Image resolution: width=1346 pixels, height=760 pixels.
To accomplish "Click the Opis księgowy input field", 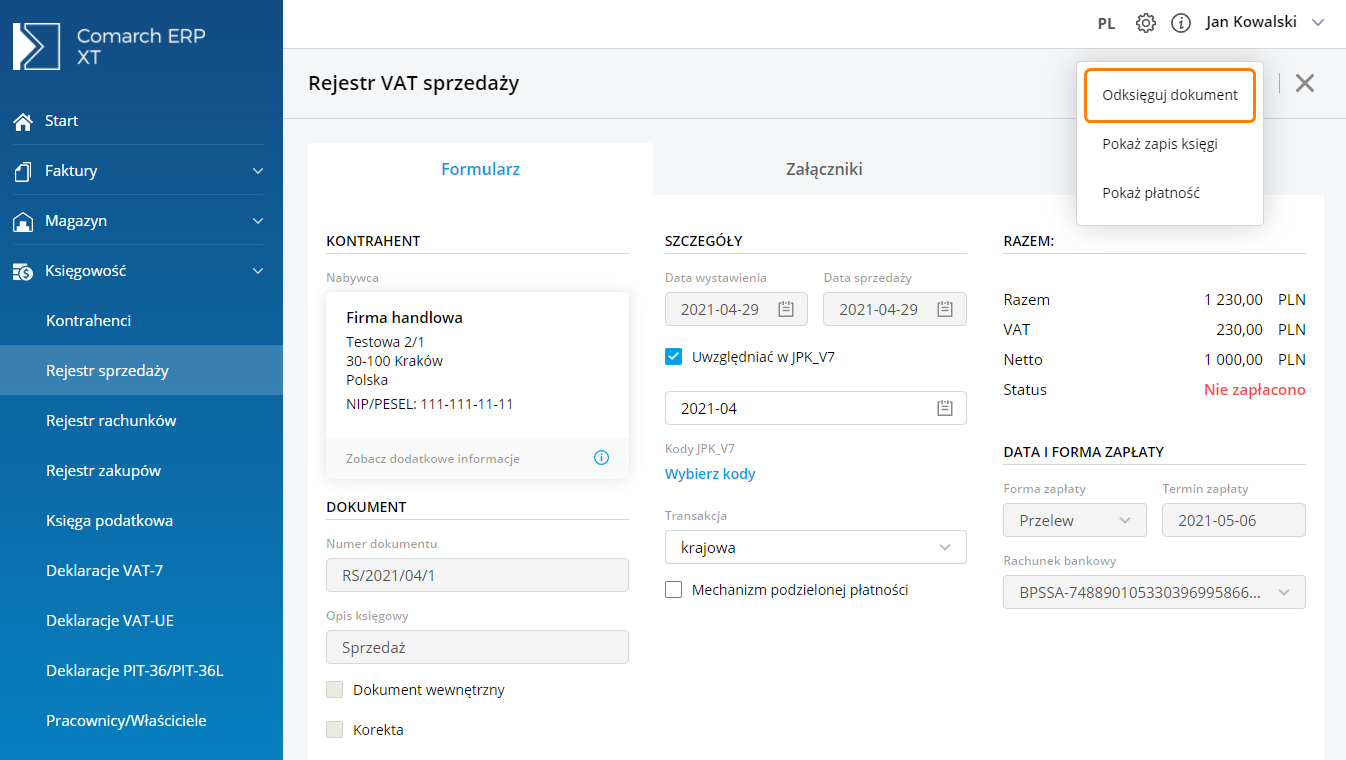I will 477,647.
